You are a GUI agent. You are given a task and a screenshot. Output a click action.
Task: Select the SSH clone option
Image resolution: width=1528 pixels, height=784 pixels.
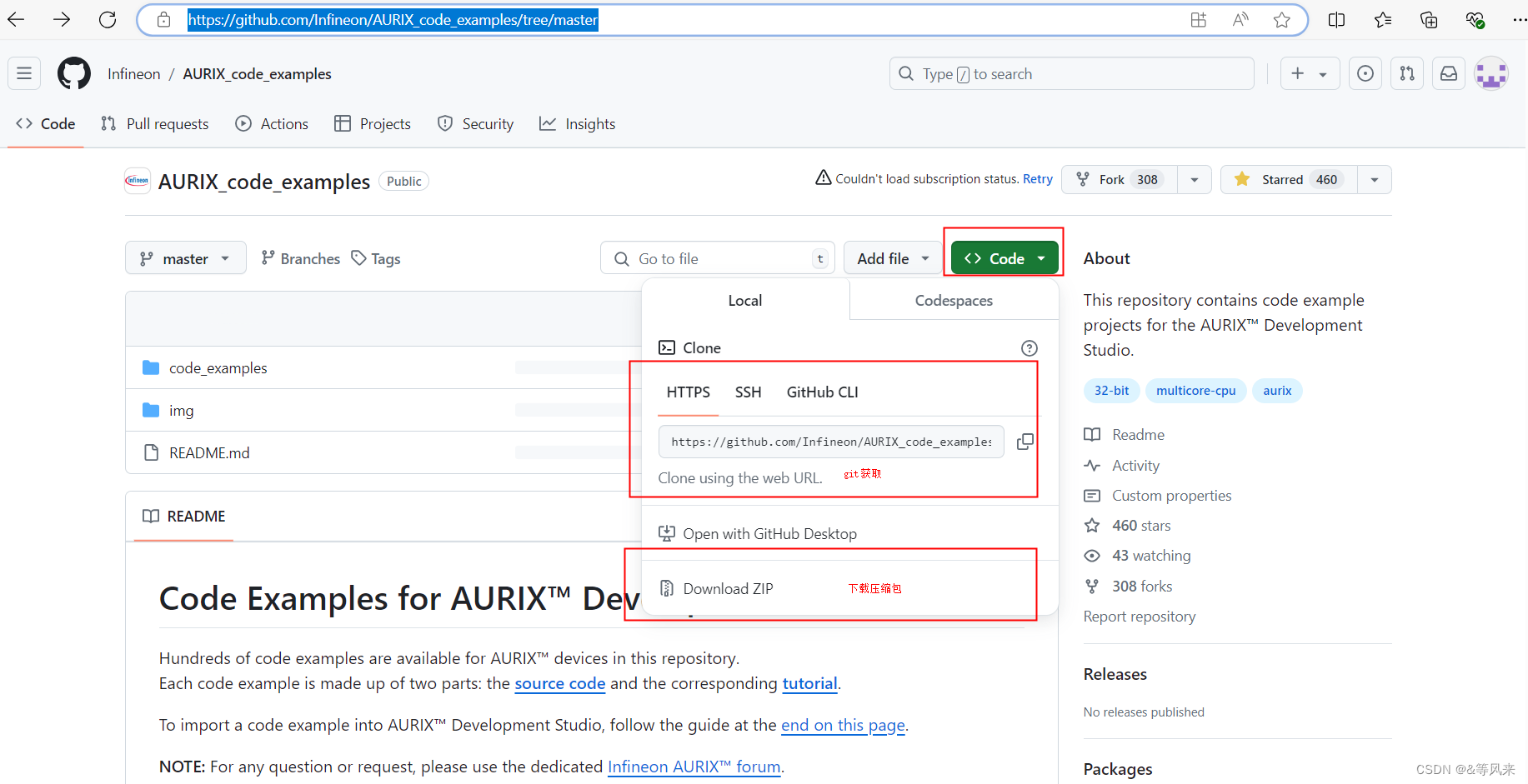point(748,392)
